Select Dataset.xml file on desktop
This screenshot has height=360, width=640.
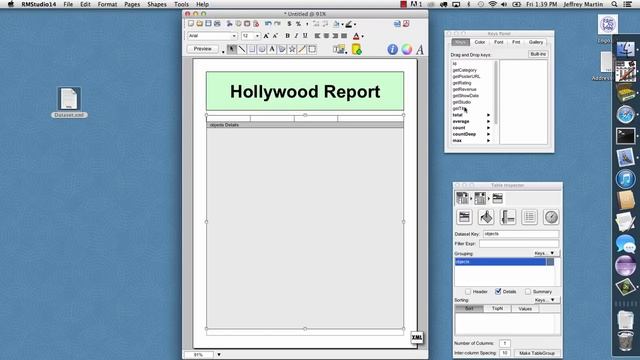(x=69, y=102)
